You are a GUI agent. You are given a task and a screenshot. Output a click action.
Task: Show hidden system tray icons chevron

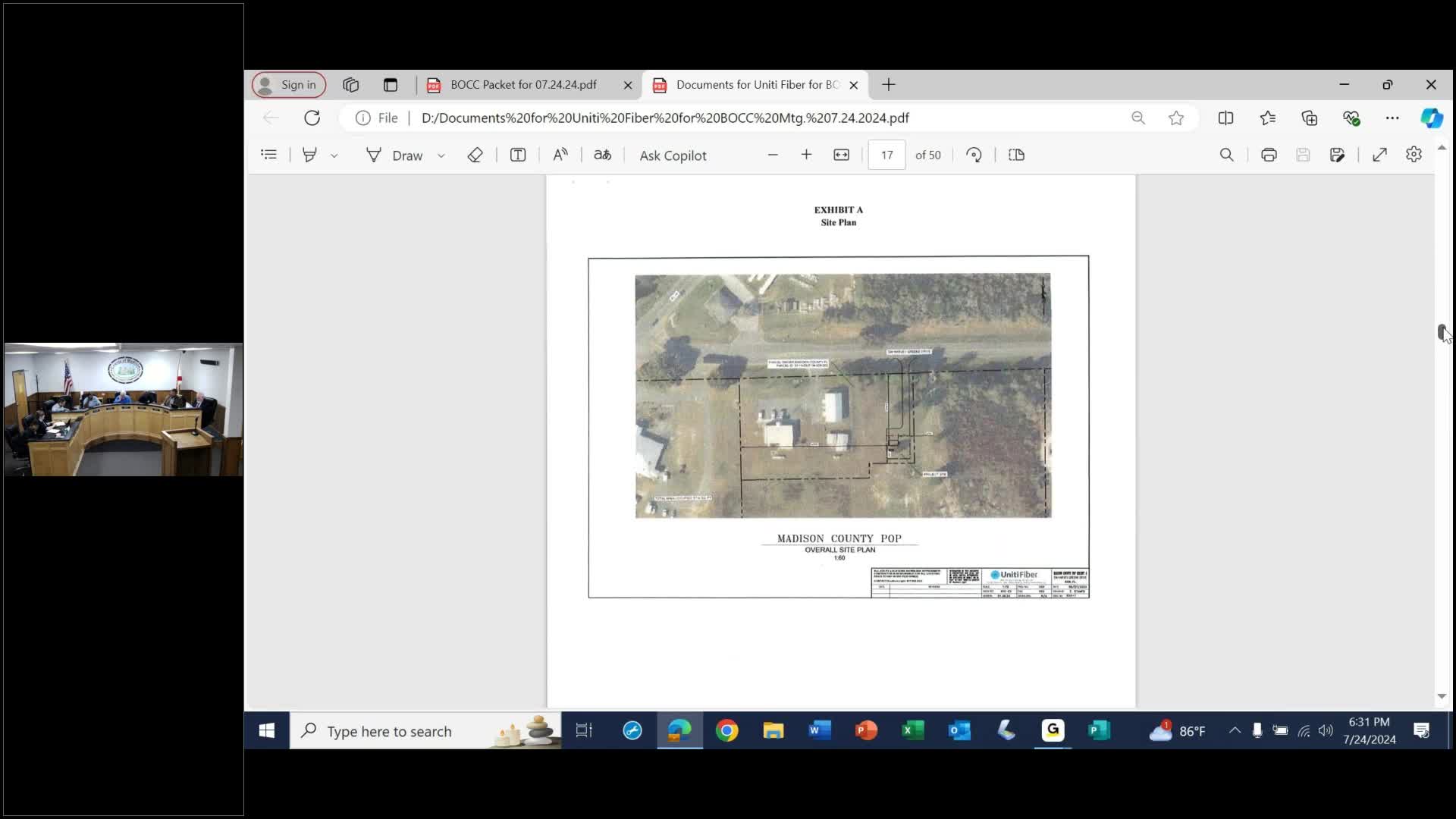[1235, 730]
